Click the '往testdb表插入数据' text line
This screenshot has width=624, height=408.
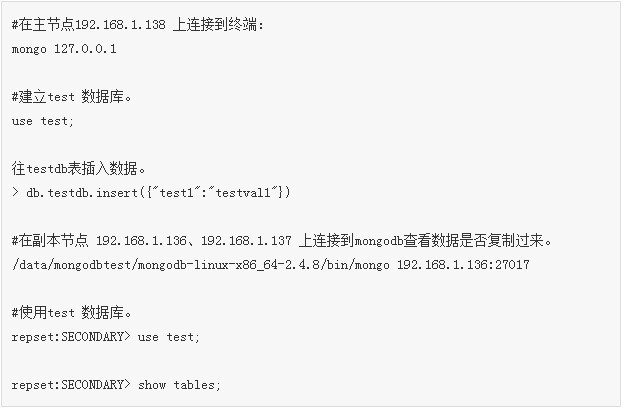click(x=79, y=169)
